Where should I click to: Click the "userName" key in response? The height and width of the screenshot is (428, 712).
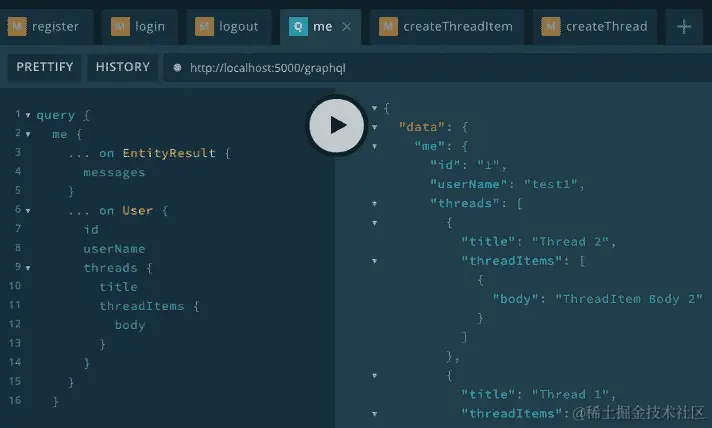pyautogui.click(x=468, y=184)
